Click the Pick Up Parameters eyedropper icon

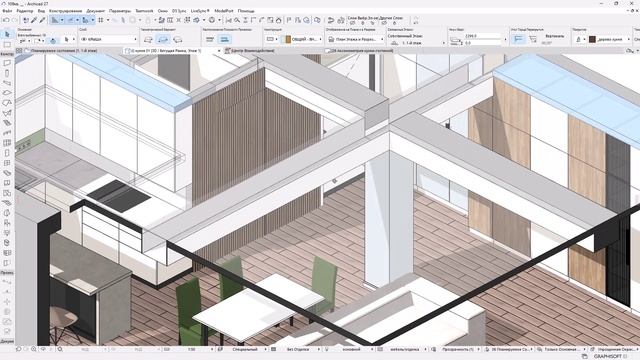34,20
